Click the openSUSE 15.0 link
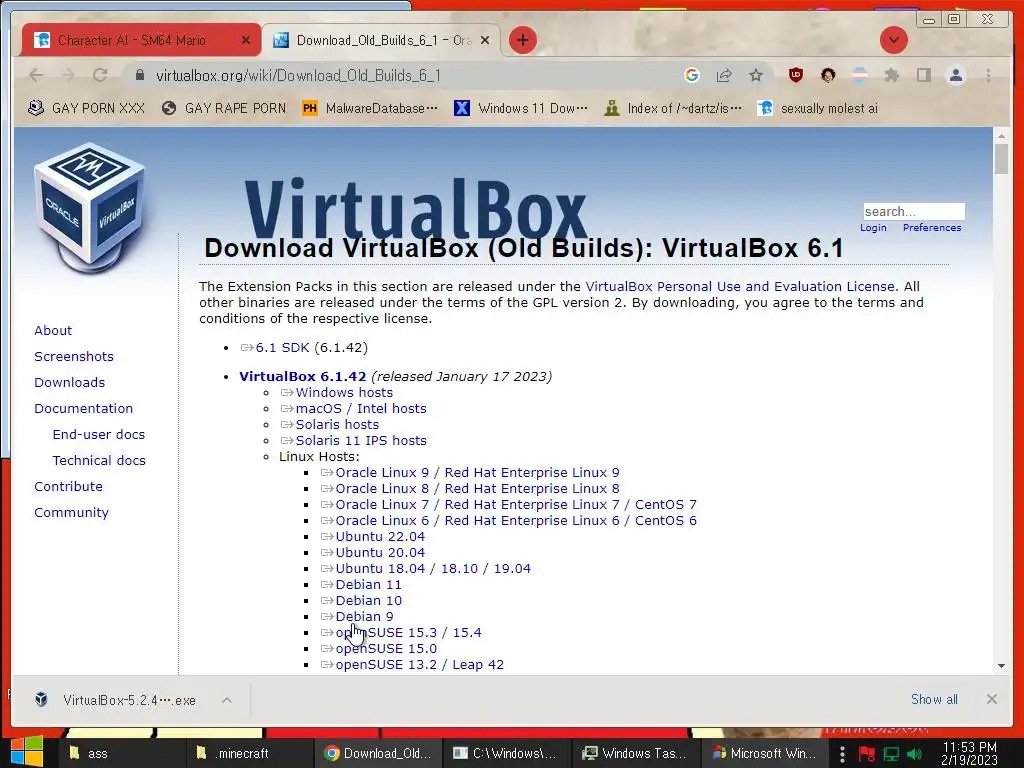The width and height of the screenshot is (1024, 768). pos(379,648)
